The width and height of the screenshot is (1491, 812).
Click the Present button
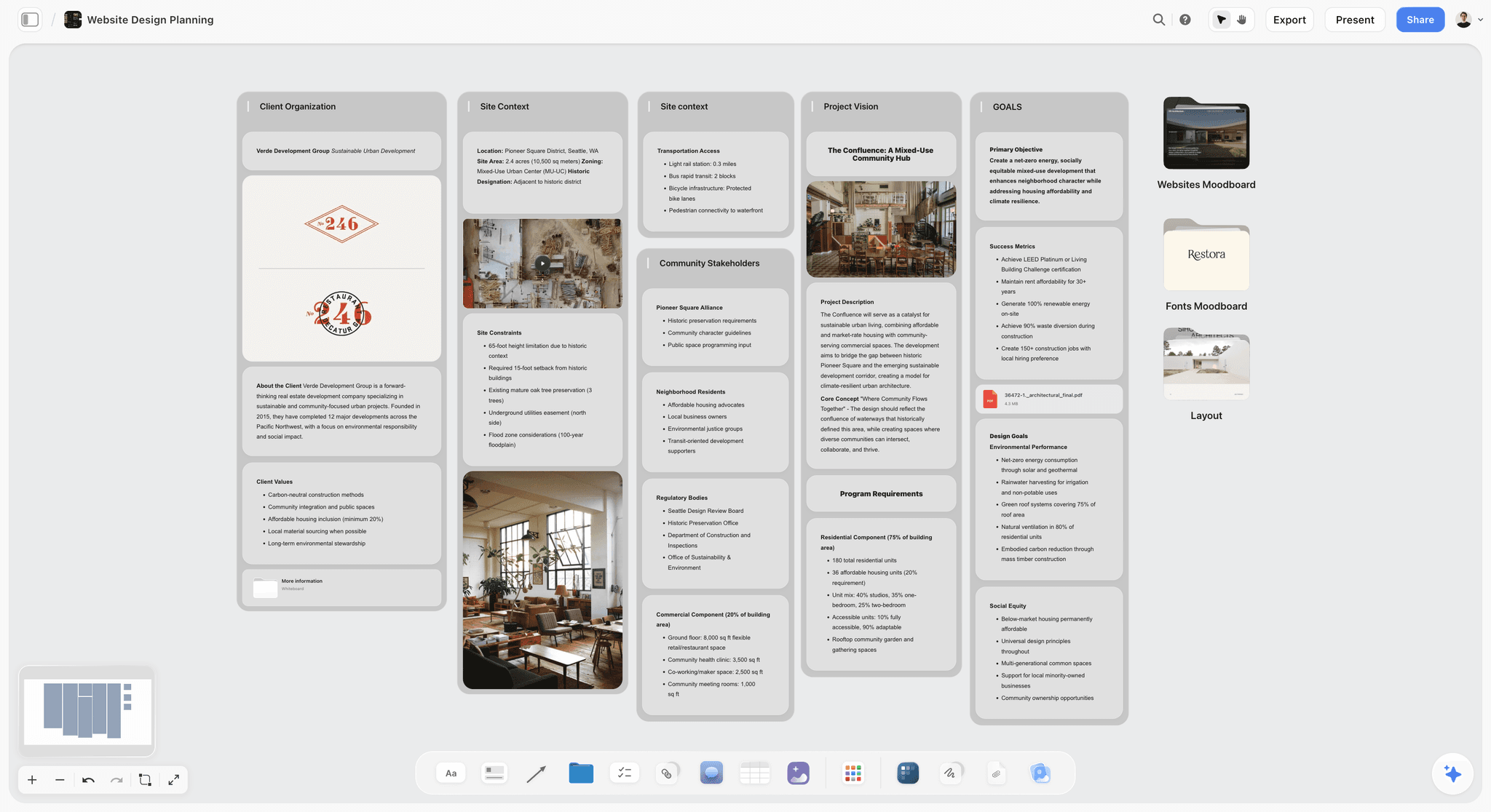coord(1355,20)
